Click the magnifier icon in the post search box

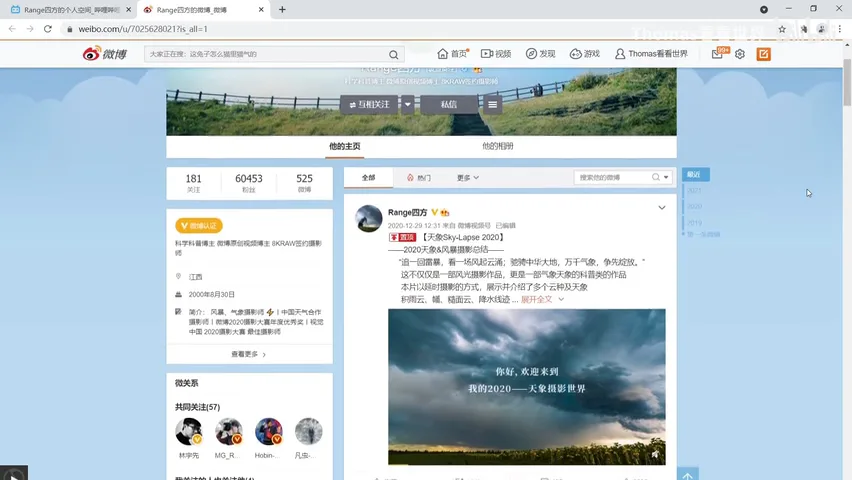pos(656,177)
